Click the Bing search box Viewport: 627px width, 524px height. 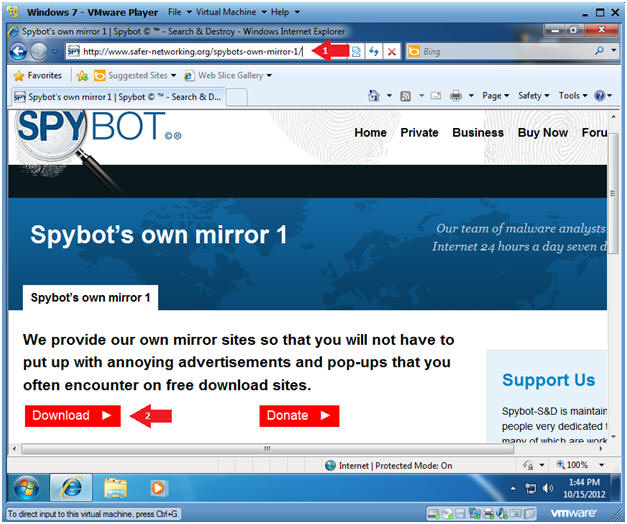pos(500,52)
